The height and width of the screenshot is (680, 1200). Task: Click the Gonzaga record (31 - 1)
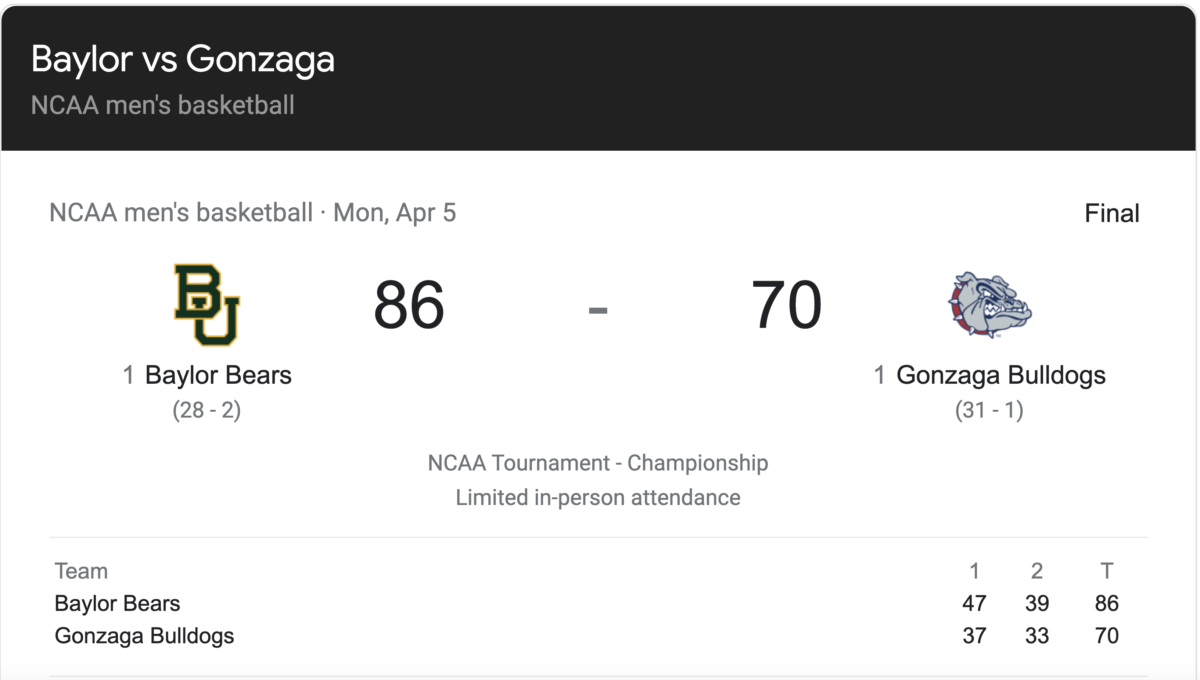pos(989,410)
